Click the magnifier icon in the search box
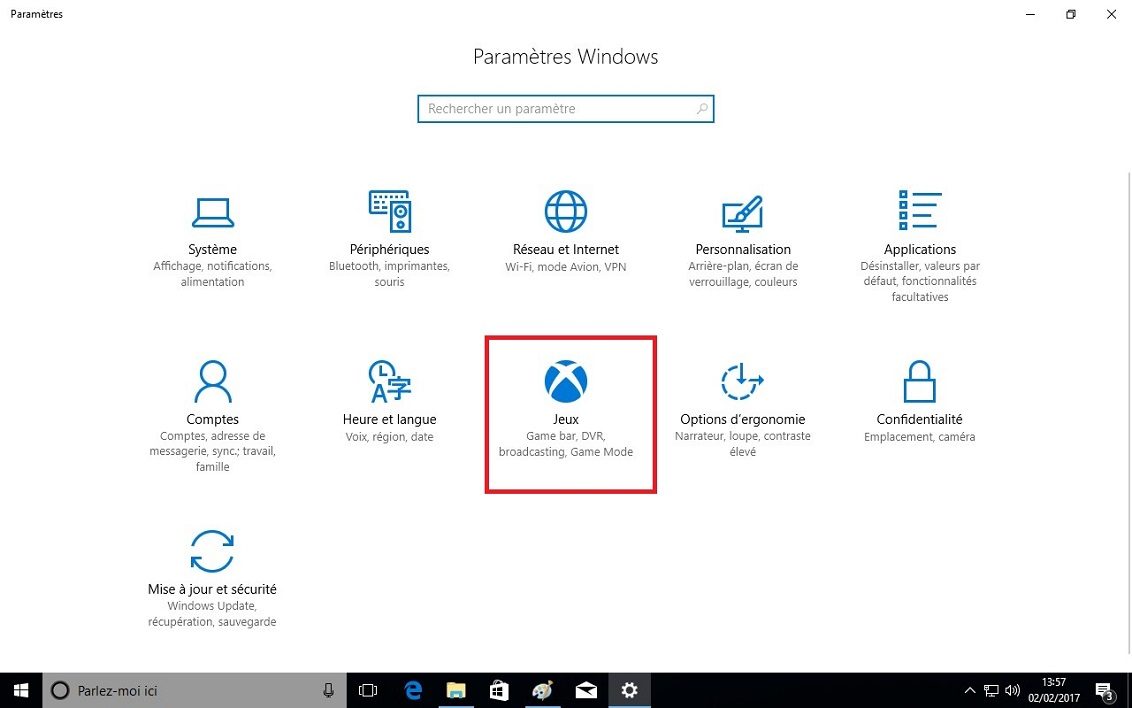 click(x=702, y=109)
